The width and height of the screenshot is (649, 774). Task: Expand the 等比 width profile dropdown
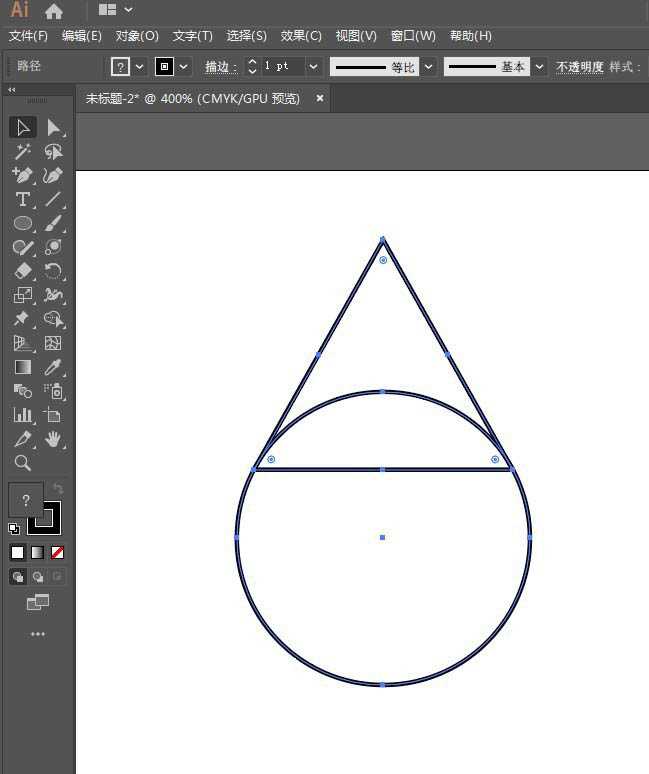coord(428,66)
